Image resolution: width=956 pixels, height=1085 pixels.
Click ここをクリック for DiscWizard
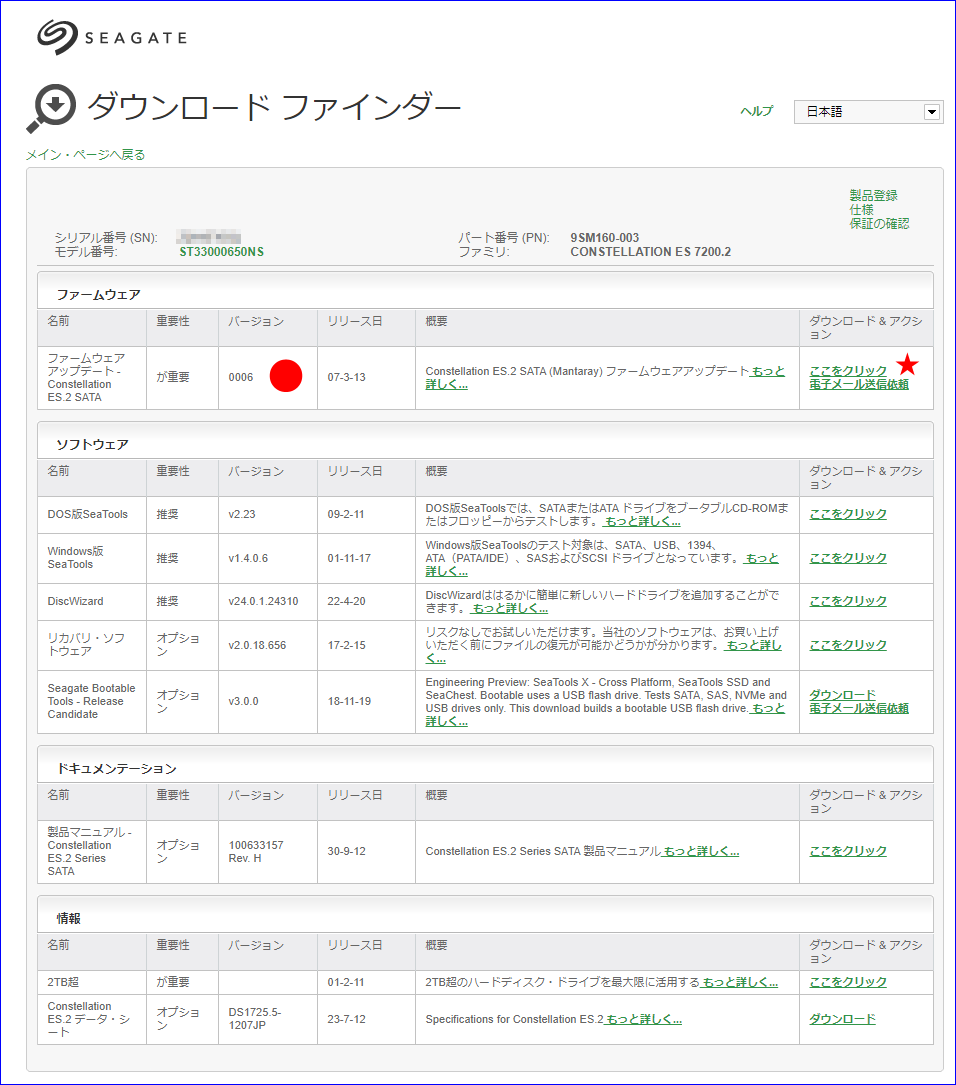(848, 601)
